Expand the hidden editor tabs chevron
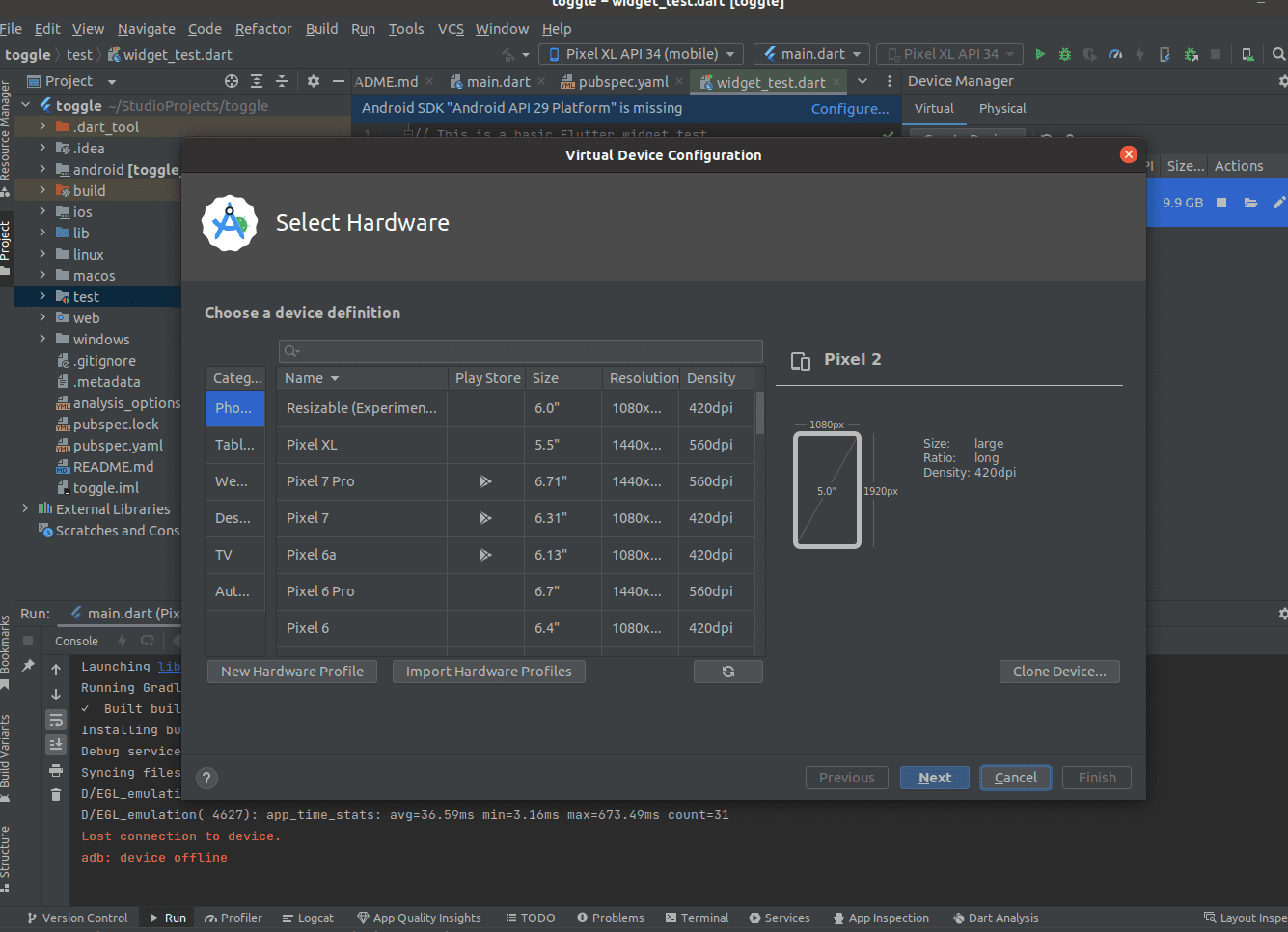 (x=863, y=81)
